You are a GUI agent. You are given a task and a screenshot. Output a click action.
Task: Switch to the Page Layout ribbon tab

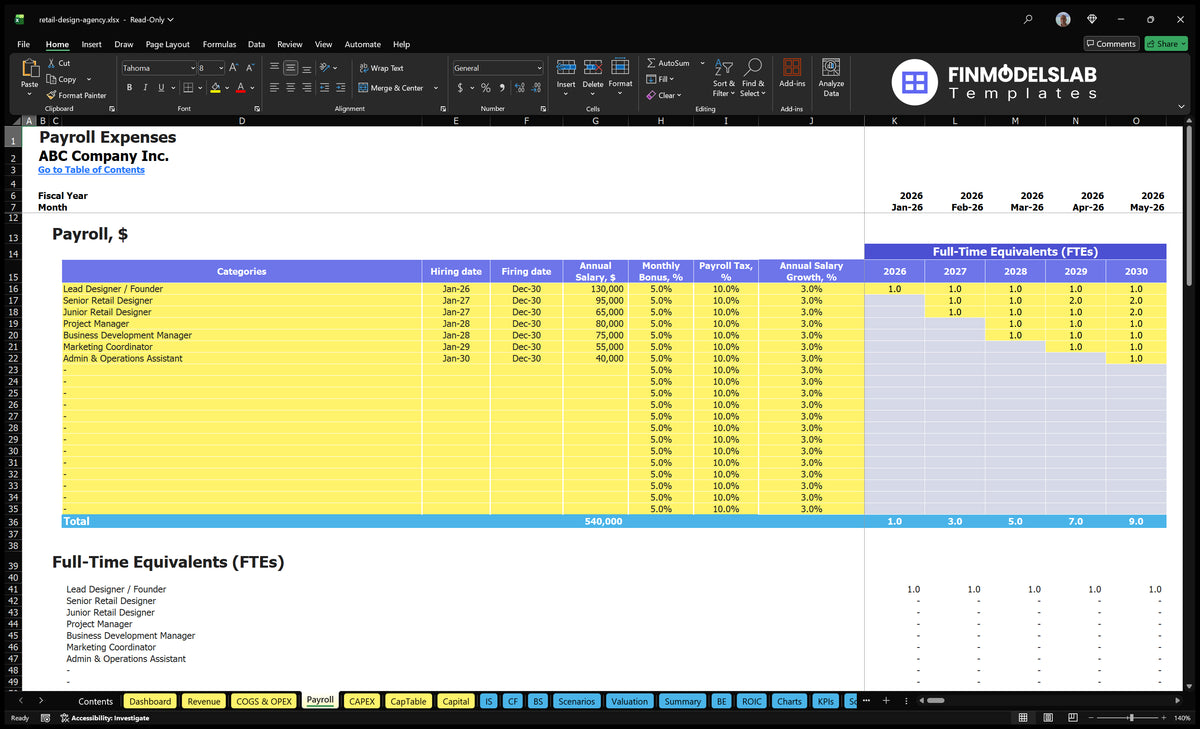[x=167, y=44]
